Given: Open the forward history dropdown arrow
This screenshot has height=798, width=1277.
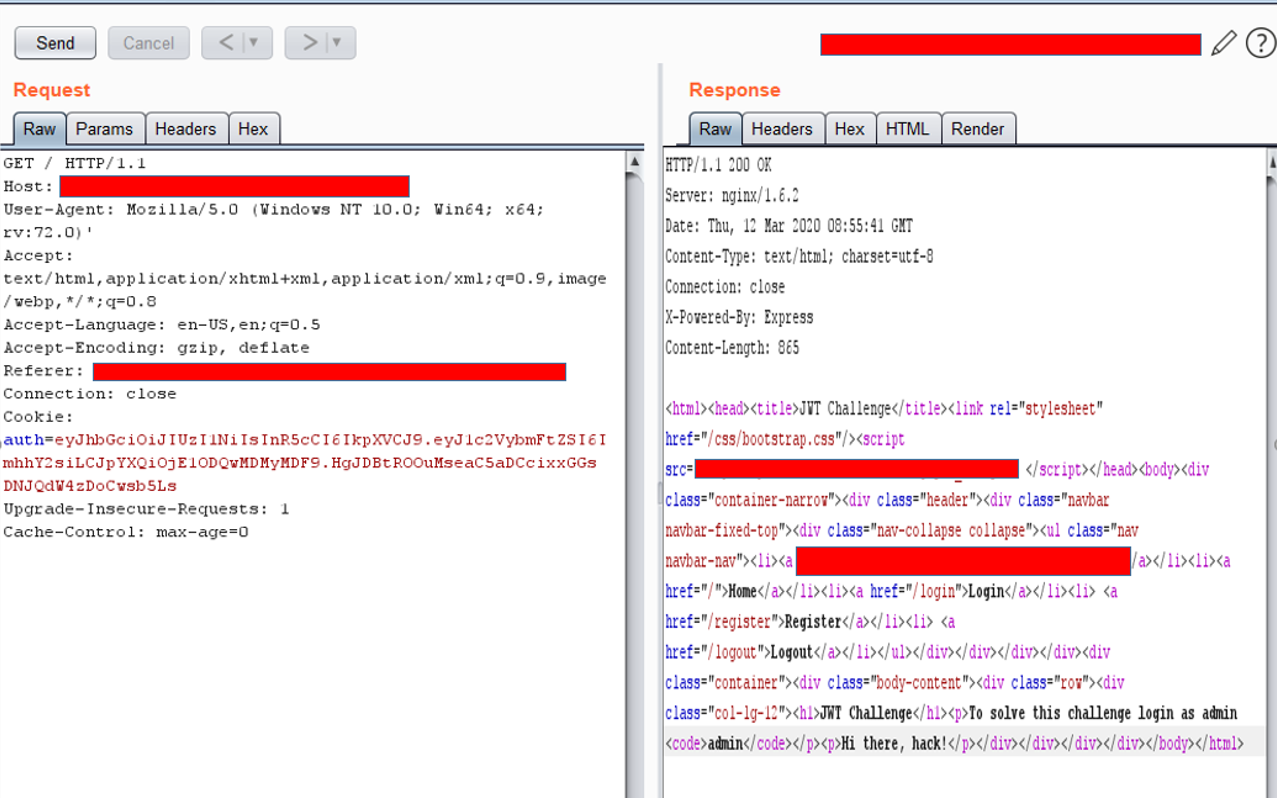Looking at the screenshot, I should (x=338, y=43).
